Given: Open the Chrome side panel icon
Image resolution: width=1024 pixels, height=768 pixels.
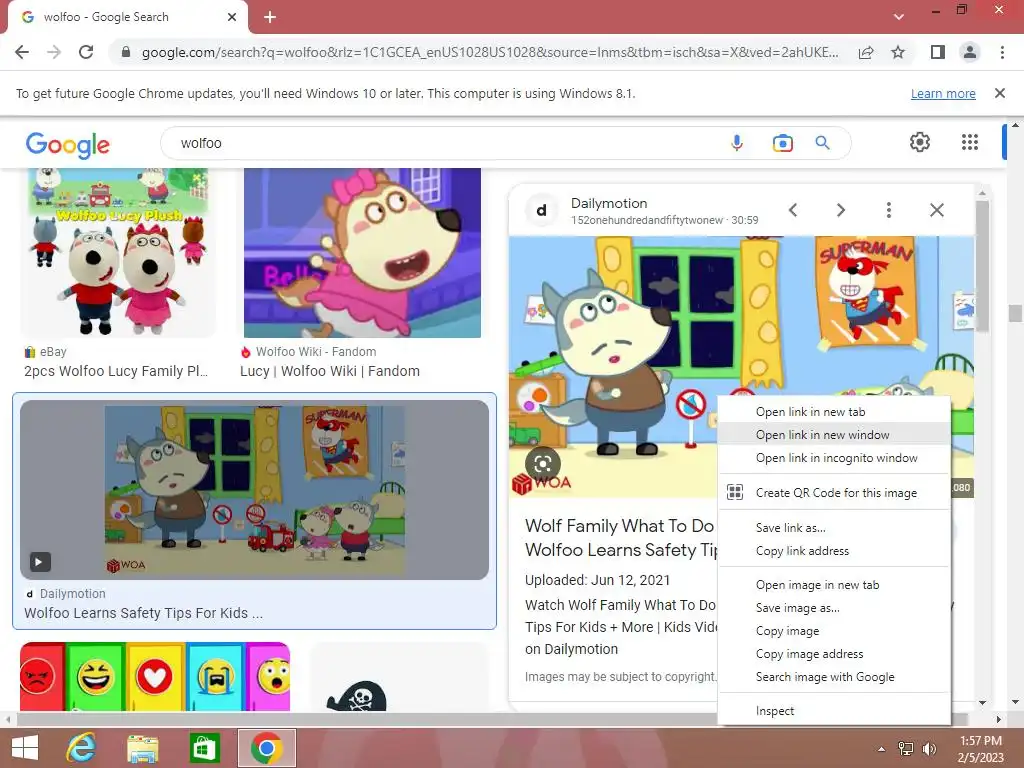Looking at the screenshot, I should (938, 52).
